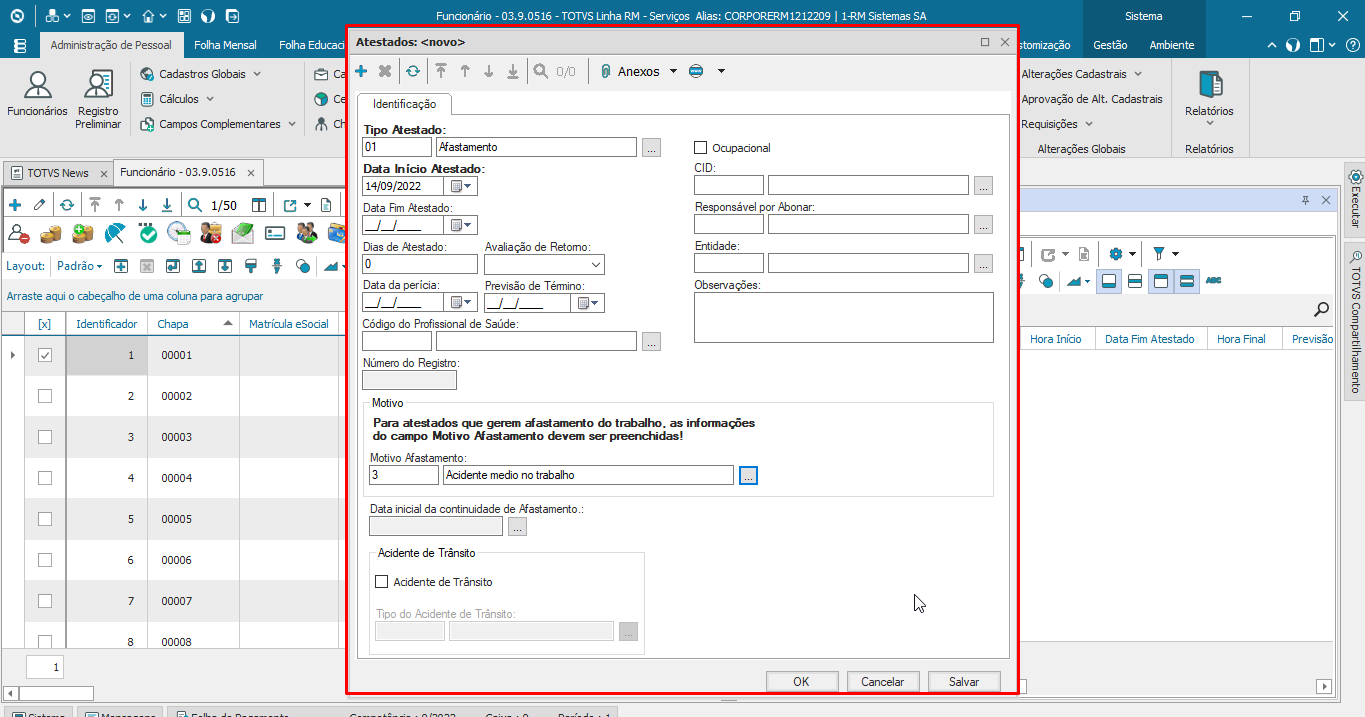
Task: Uncheck the checkbox for employee row 00001
Action: 44,355
